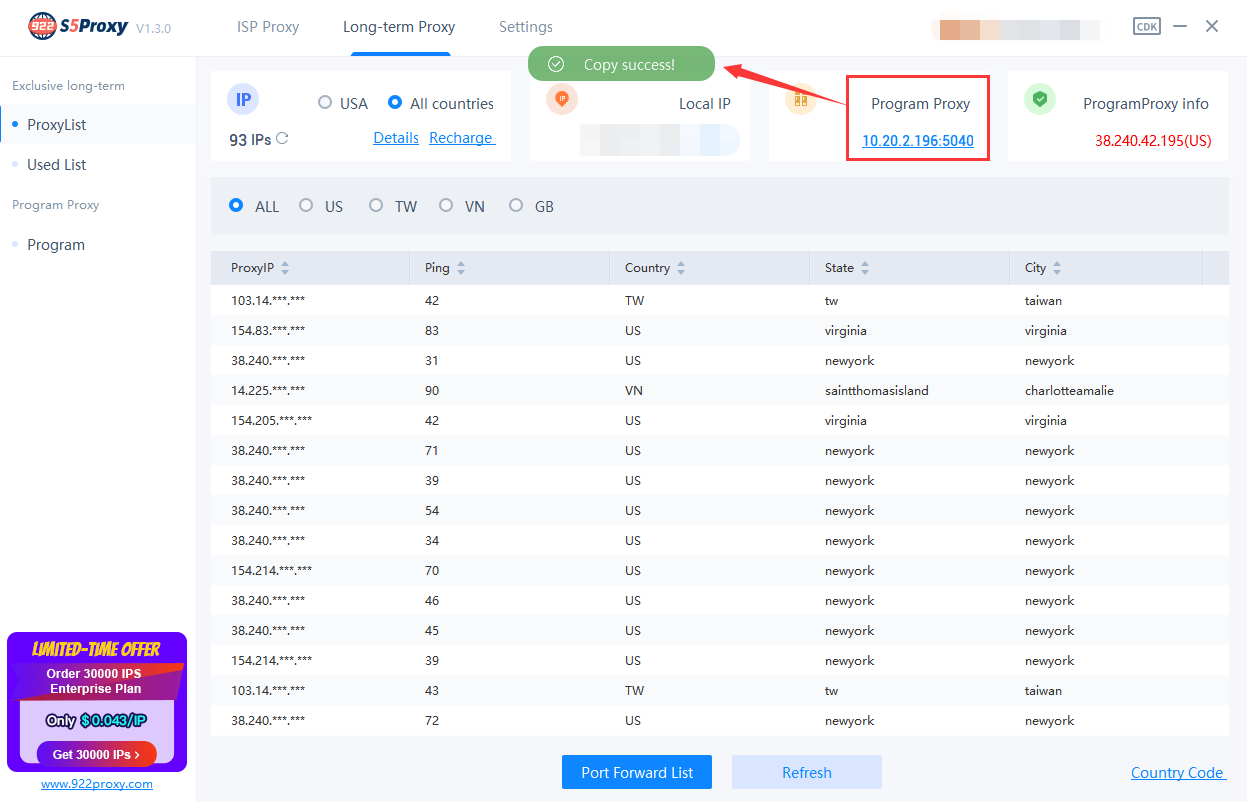This screenshot has height=802, width=1247.
Task: Switch to the ISP Proxy tab
Action: 268,27
